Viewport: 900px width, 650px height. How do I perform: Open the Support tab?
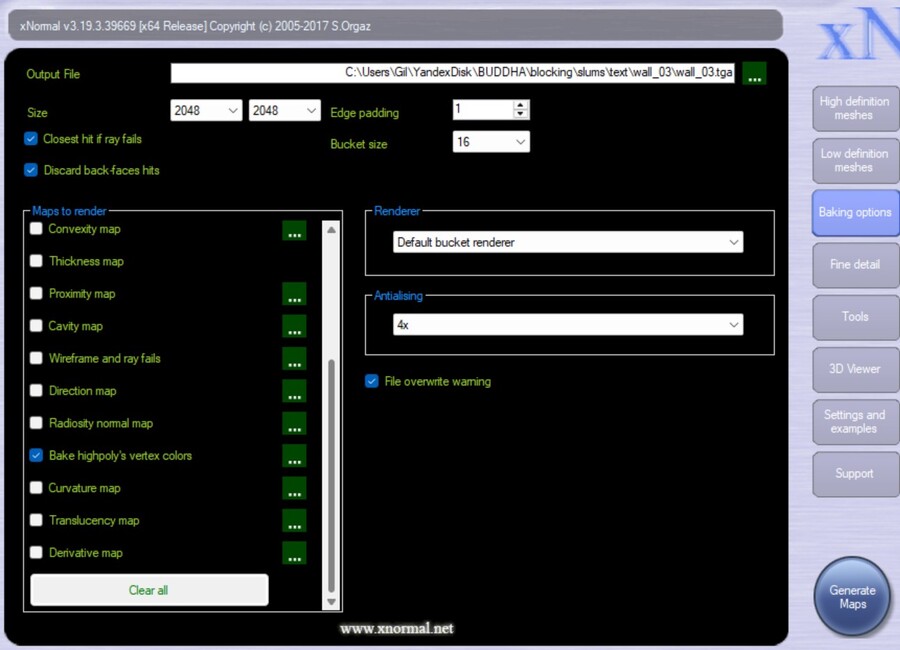(x=855, y=474)
